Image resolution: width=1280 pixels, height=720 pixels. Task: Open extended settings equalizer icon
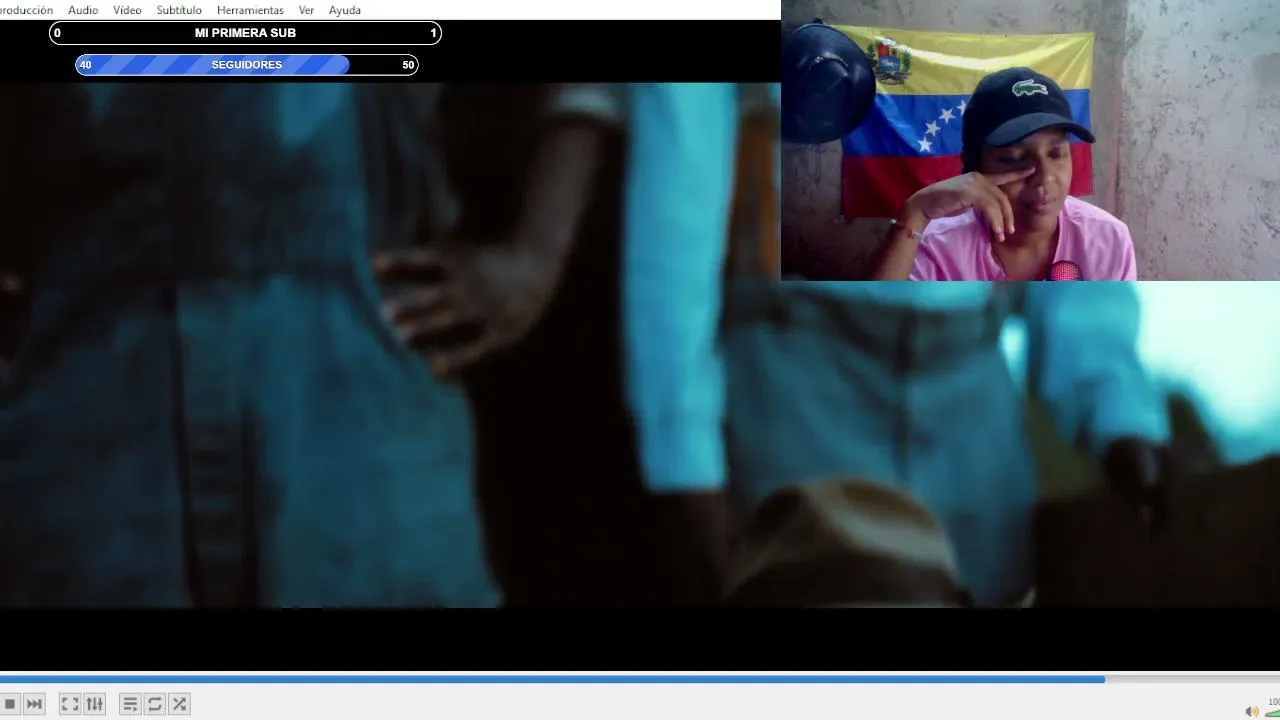pyautogui.click(x=95, y=704)
